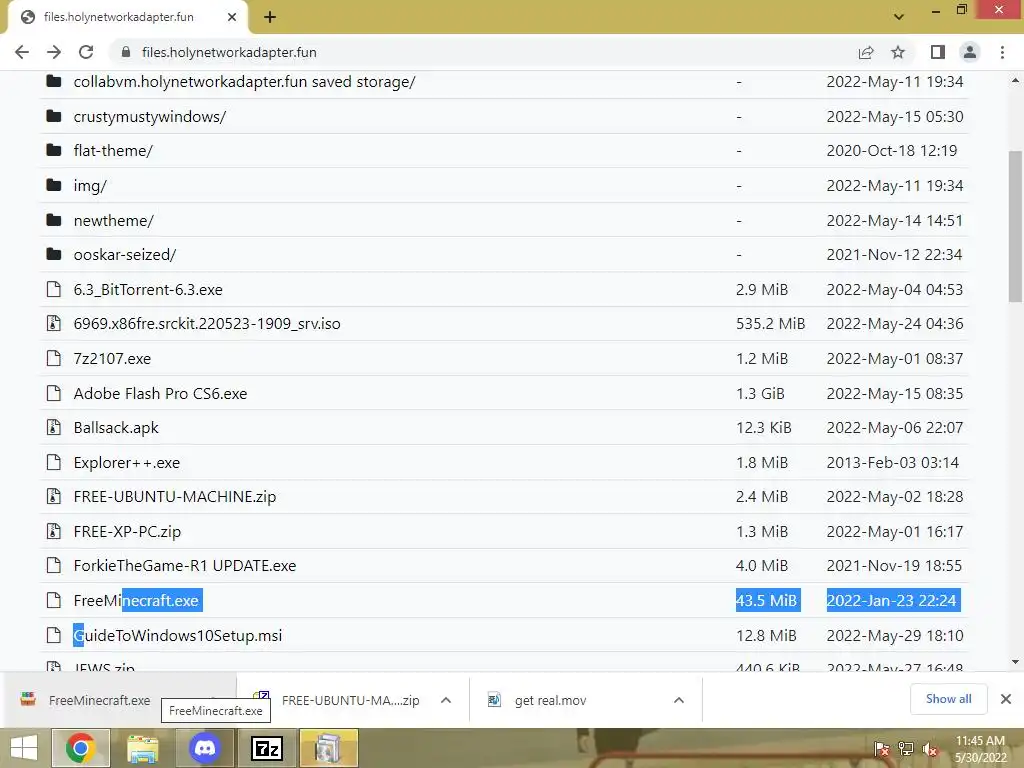This screenshot has width=1024, height=768.
Task: Click the scrollbar up arrow
Action: click(x=1015, y=80)
